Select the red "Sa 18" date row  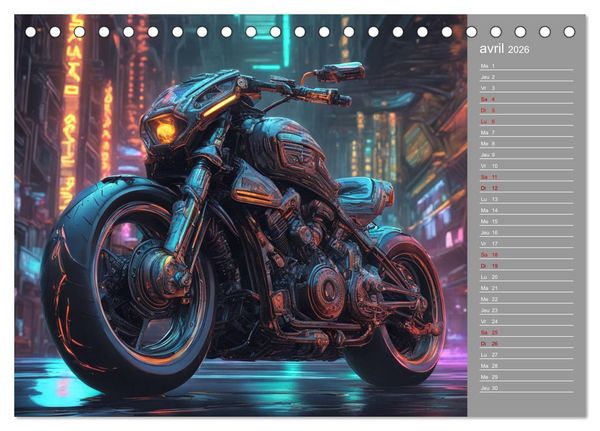click(x=527, y=255)
